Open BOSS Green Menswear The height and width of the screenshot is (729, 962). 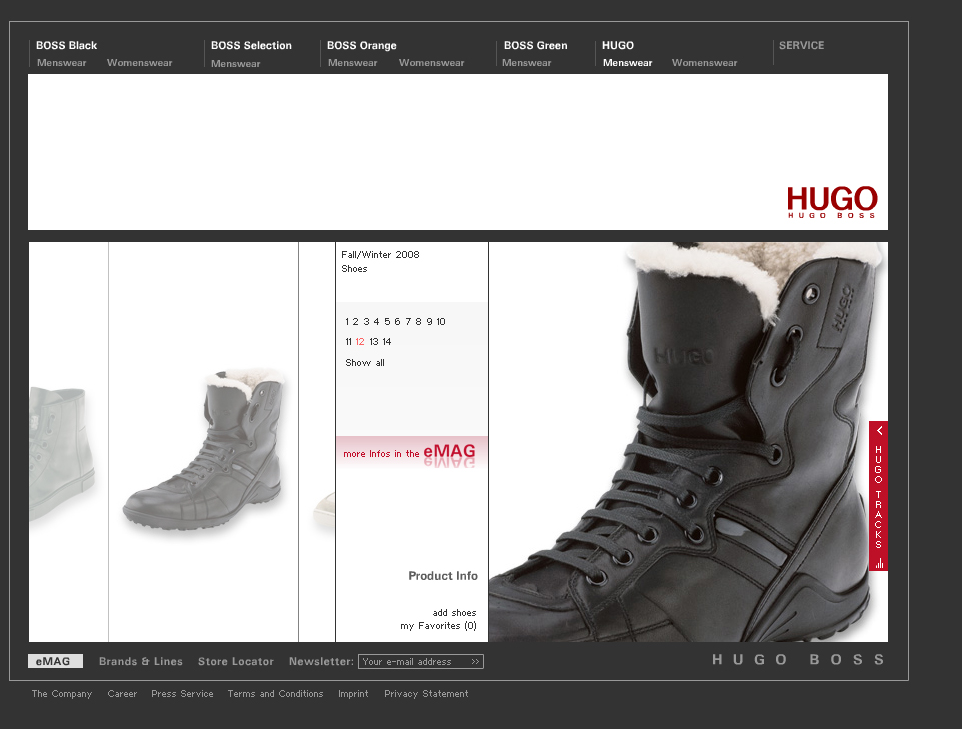[x=526, y=63]
